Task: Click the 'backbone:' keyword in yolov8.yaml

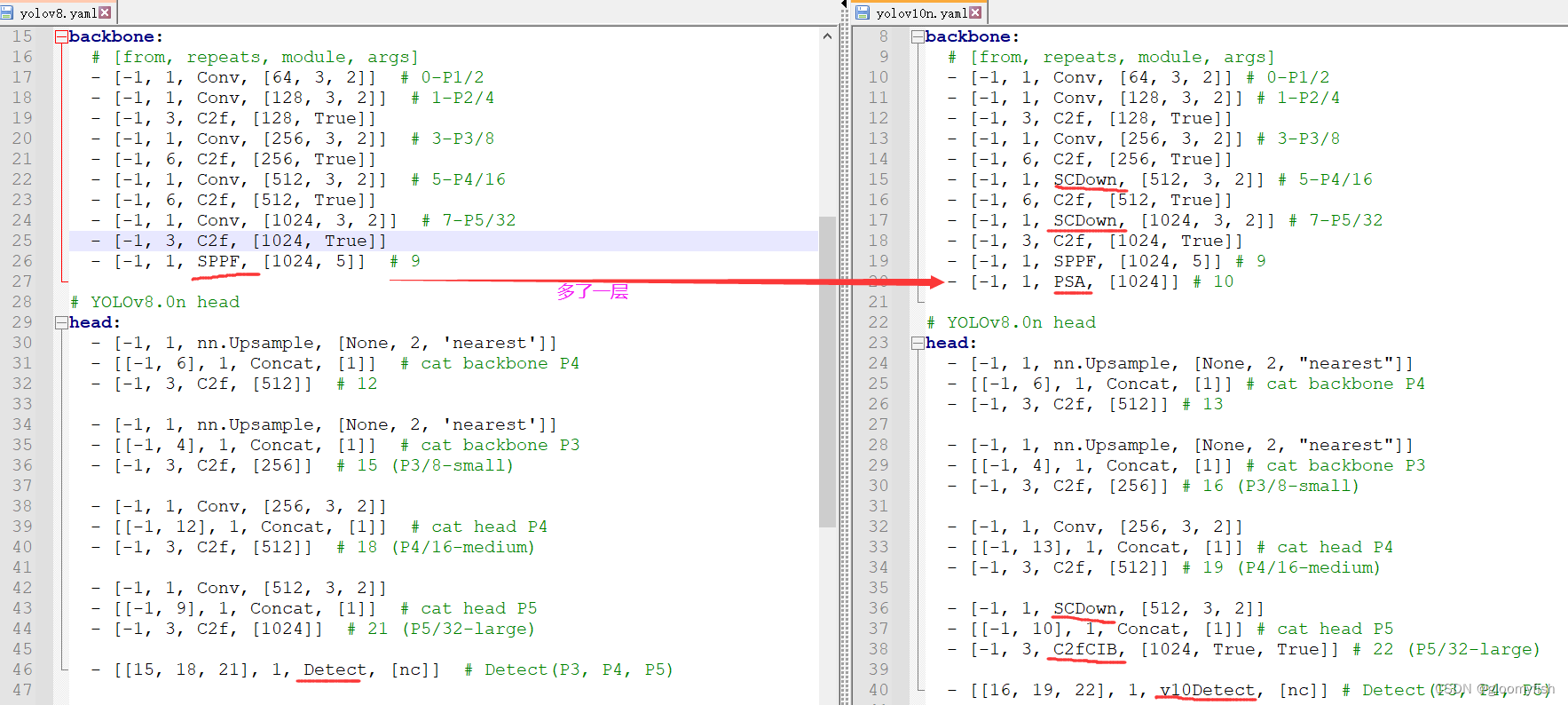Action: [116, 36]
